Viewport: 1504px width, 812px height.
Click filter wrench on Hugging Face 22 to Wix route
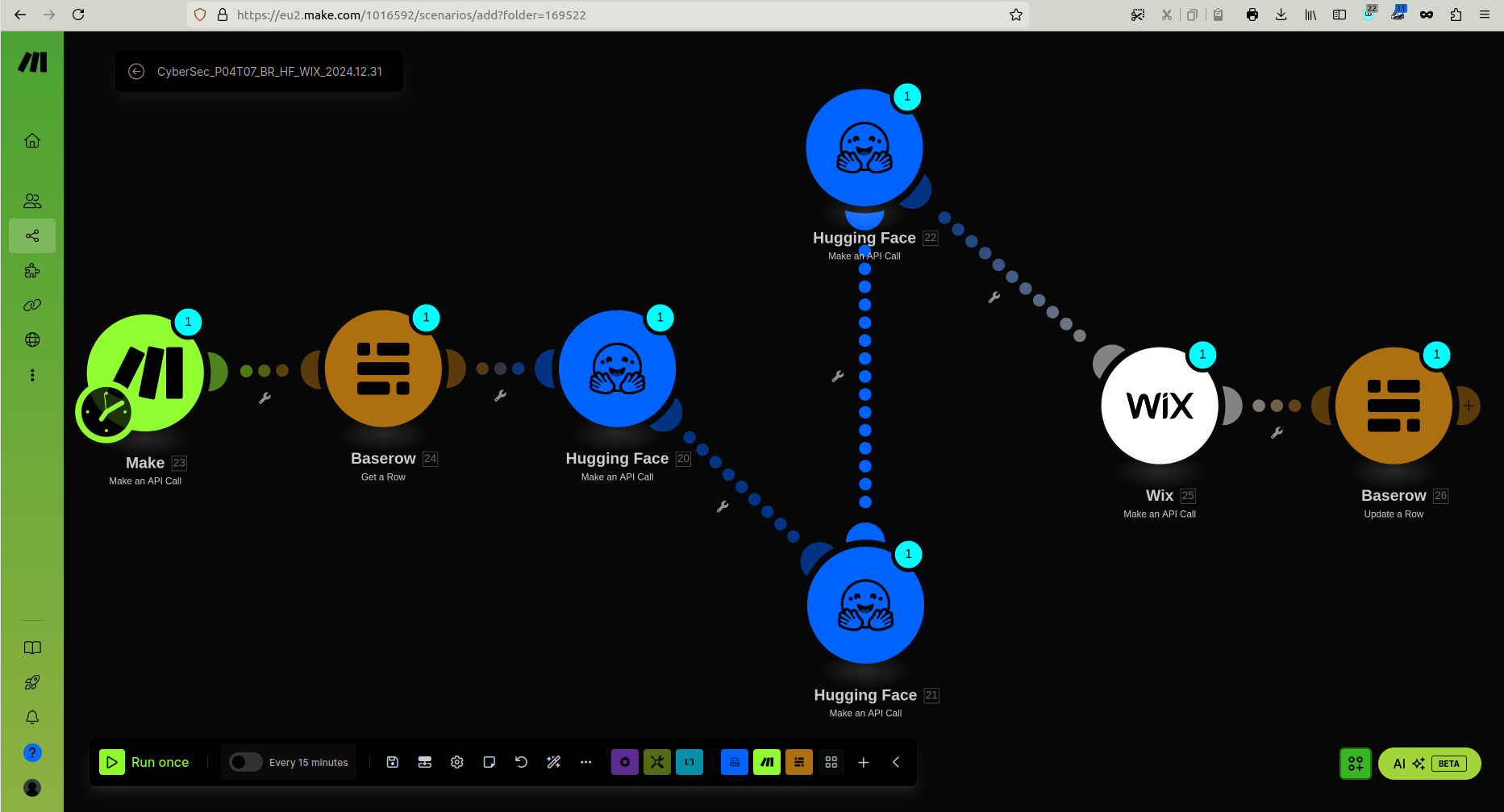point(994,297)
